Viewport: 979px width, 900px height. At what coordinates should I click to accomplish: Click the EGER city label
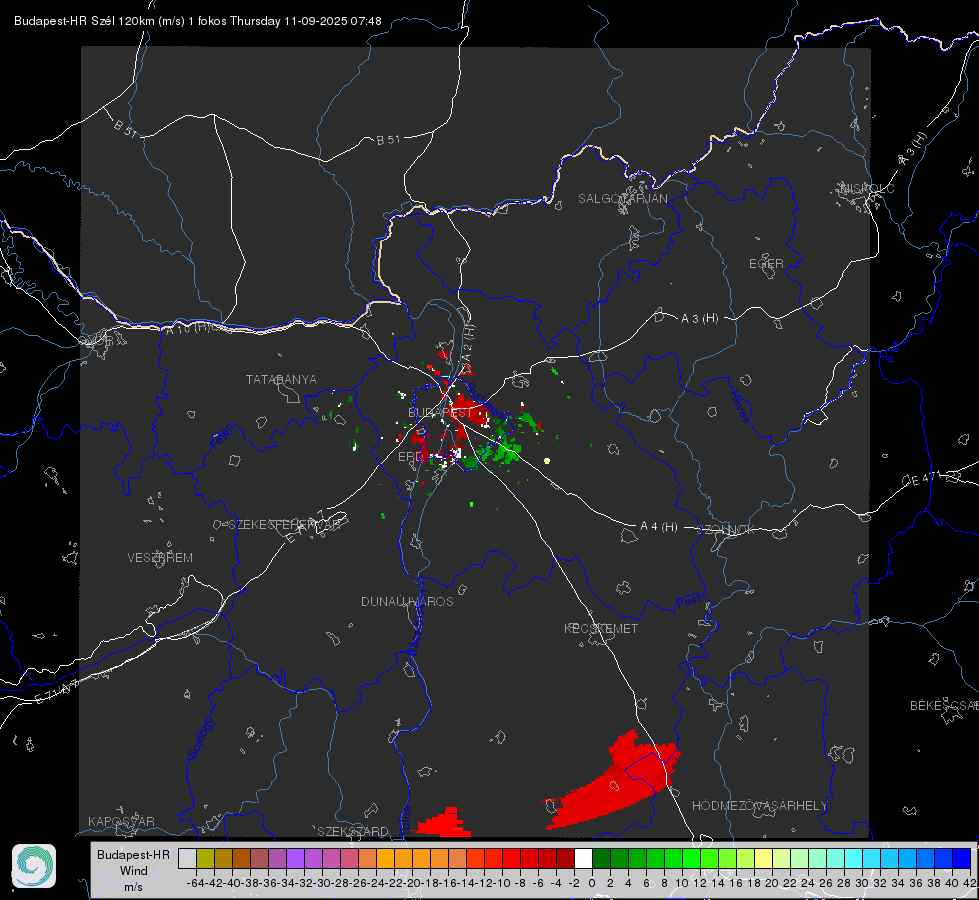click(x=766, y=264)
